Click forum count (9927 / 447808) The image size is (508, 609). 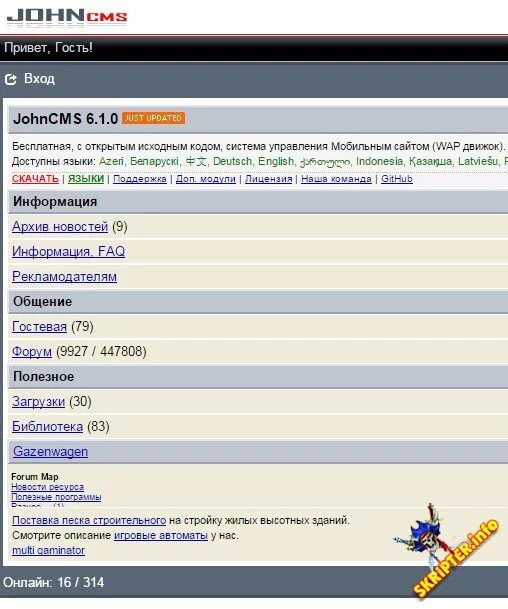[x=101, y=351]
